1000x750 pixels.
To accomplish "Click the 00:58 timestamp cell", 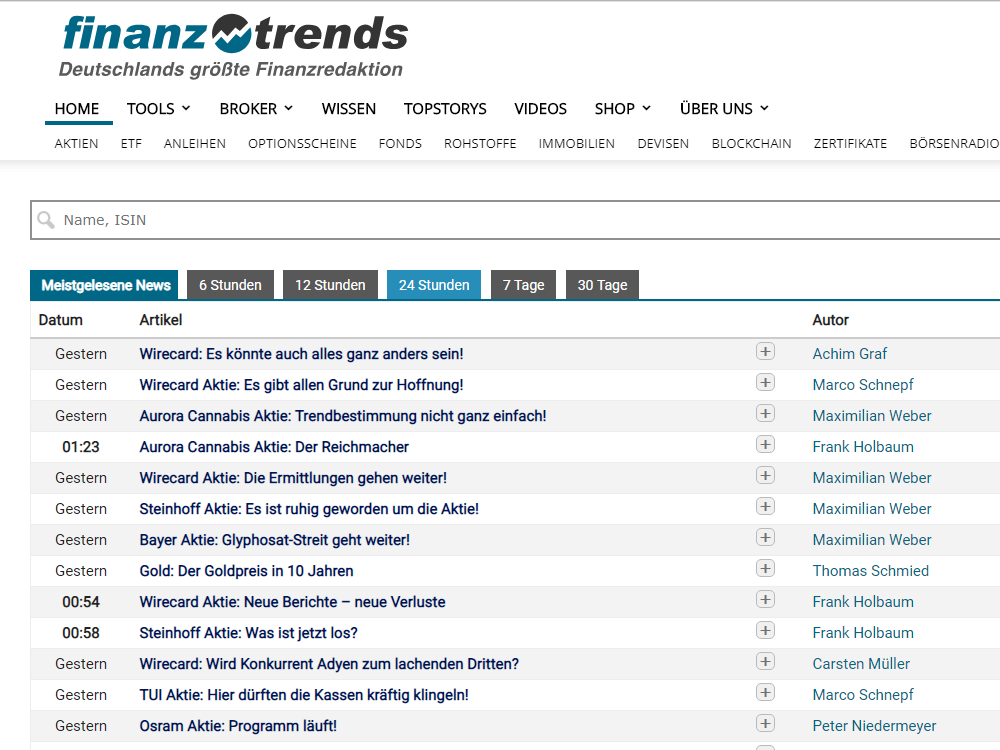I will [x=81, y=633].
